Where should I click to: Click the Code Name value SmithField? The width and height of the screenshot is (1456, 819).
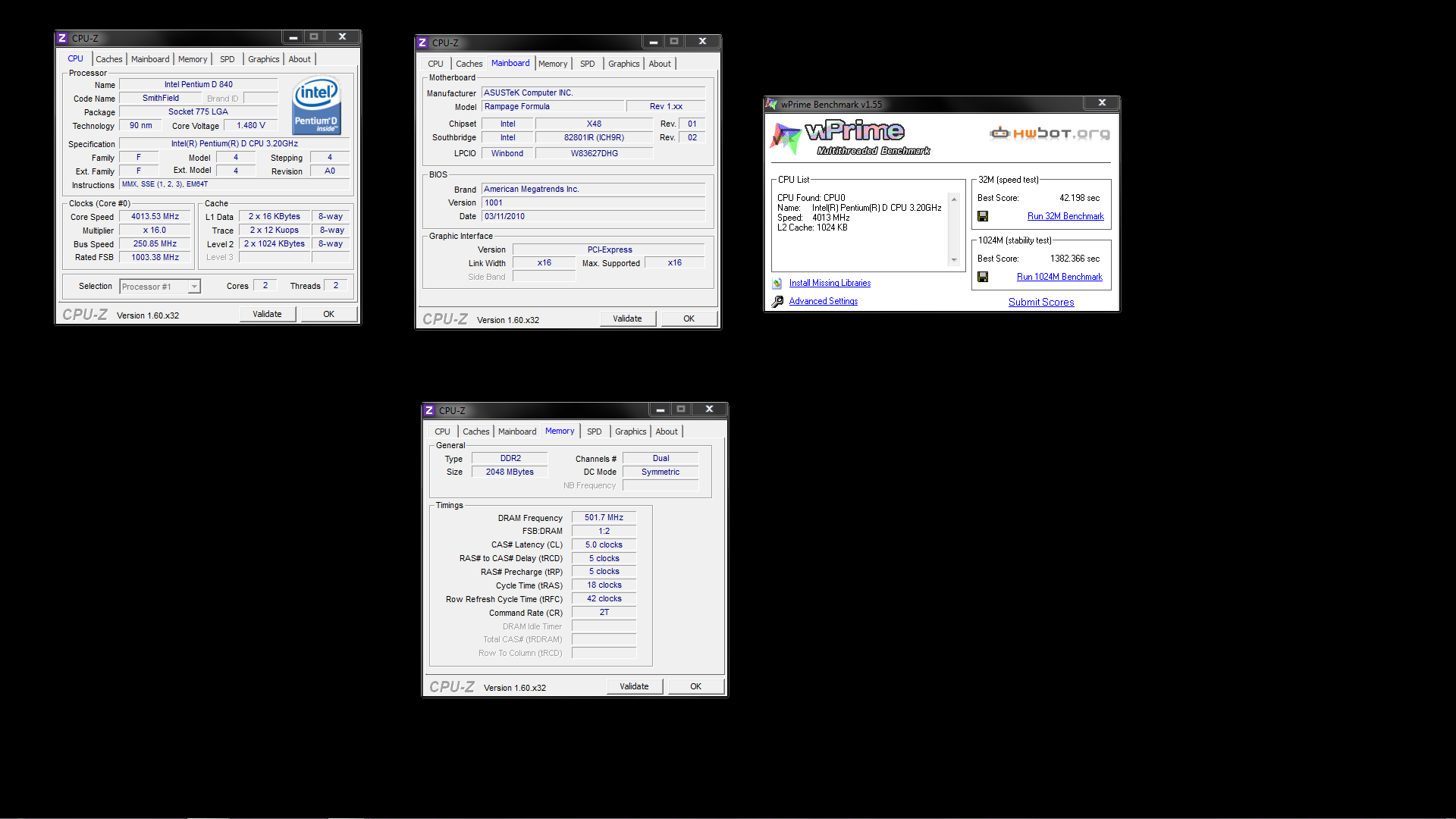(161, 99)
